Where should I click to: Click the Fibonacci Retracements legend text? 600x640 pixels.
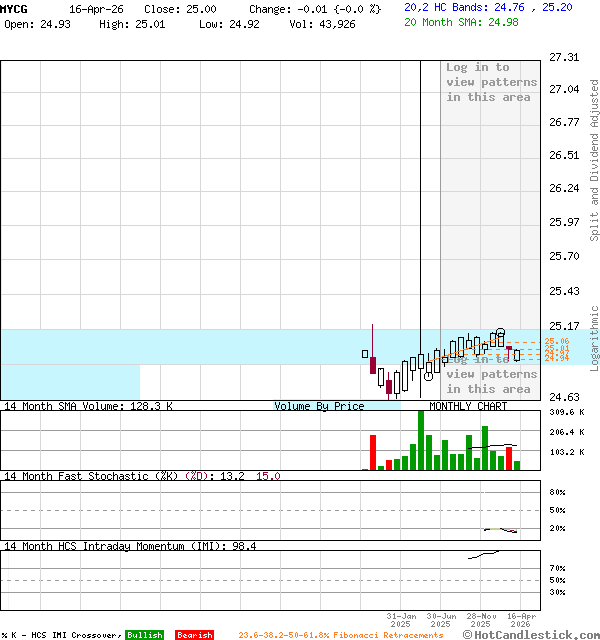[x=340, y=635]
